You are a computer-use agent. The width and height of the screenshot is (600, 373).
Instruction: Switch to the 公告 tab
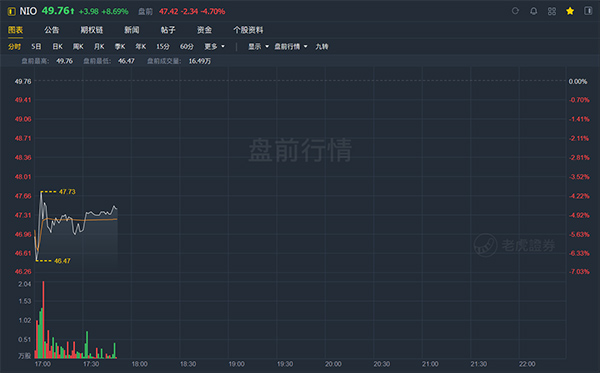click(51, 30)
